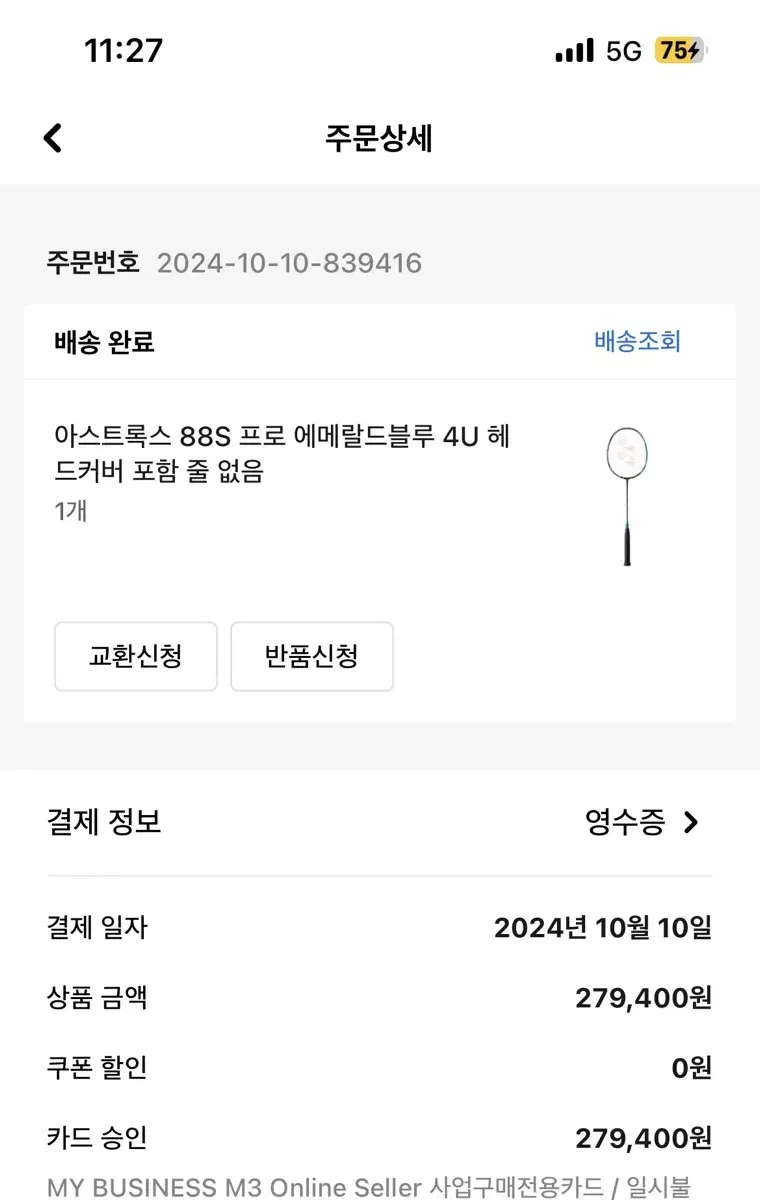Viewport: 760px width, 1200px height.
Task: Tap the 결제 일자 date value
Action: [x=603, y=928]
